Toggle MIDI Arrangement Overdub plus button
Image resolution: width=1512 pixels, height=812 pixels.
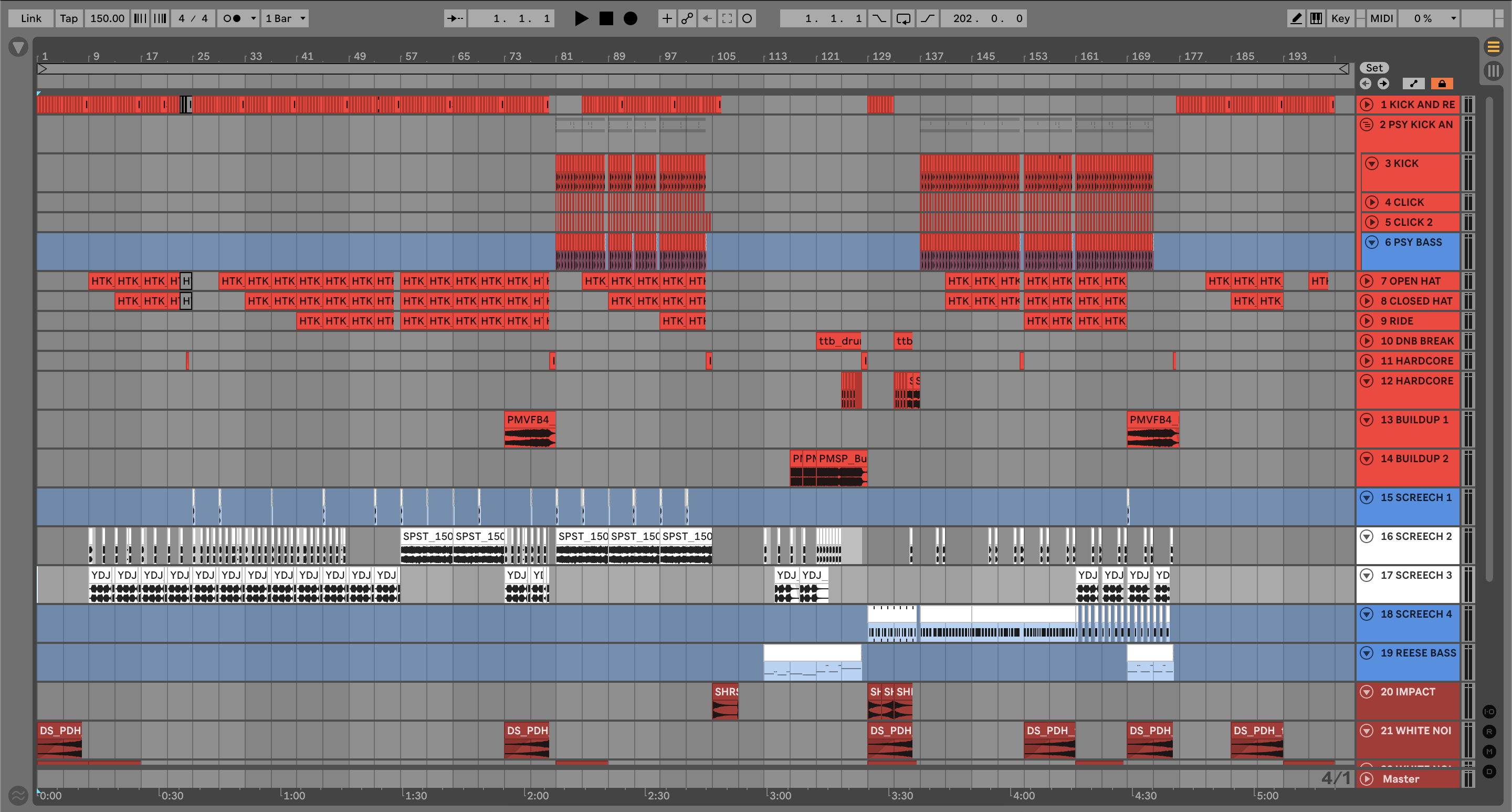coord(667,18)
